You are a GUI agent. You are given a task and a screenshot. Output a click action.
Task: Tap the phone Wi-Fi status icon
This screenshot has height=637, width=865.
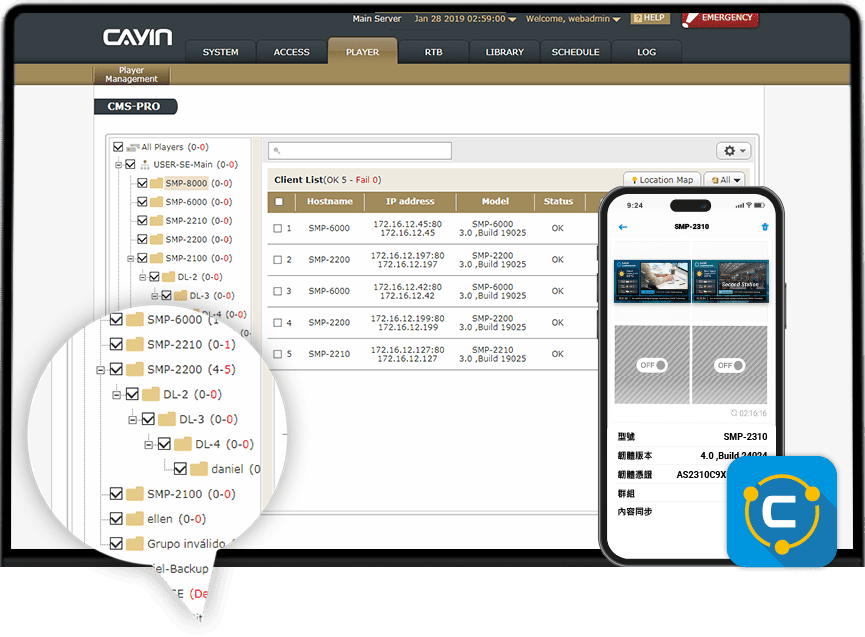coord(749,205)
